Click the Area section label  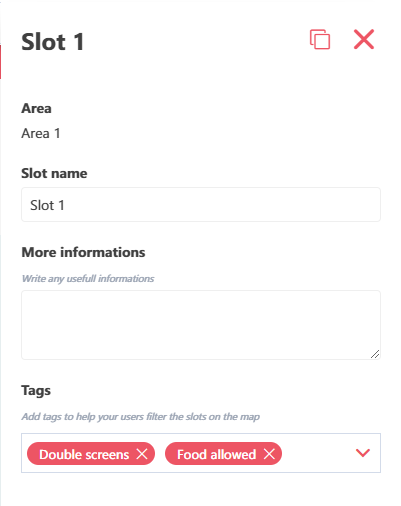coord(36,108)
